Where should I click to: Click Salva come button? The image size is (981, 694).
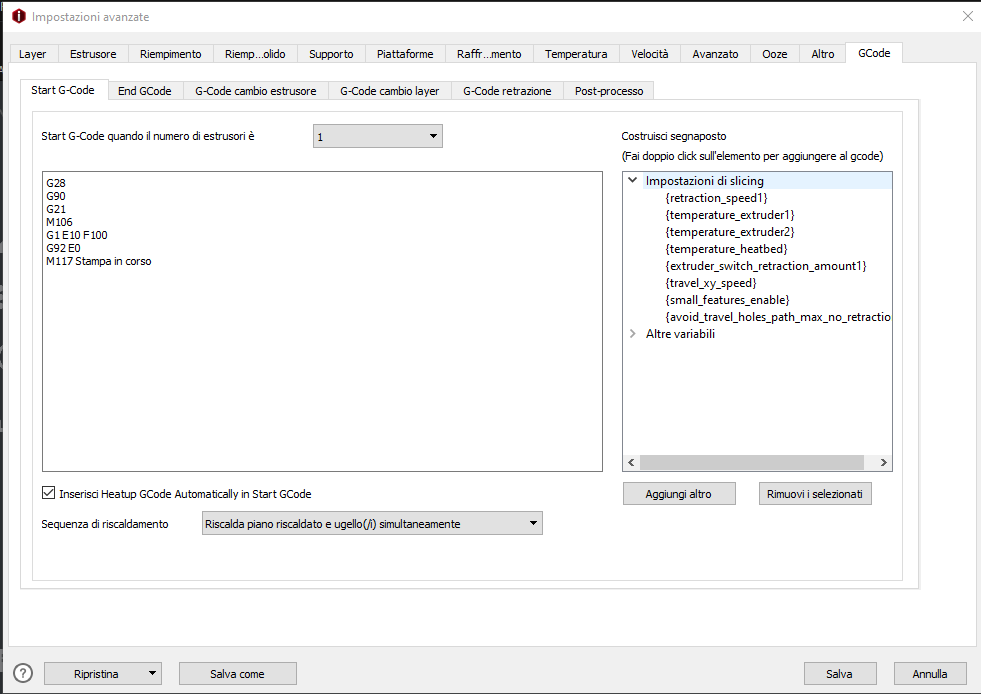point(237,674)
